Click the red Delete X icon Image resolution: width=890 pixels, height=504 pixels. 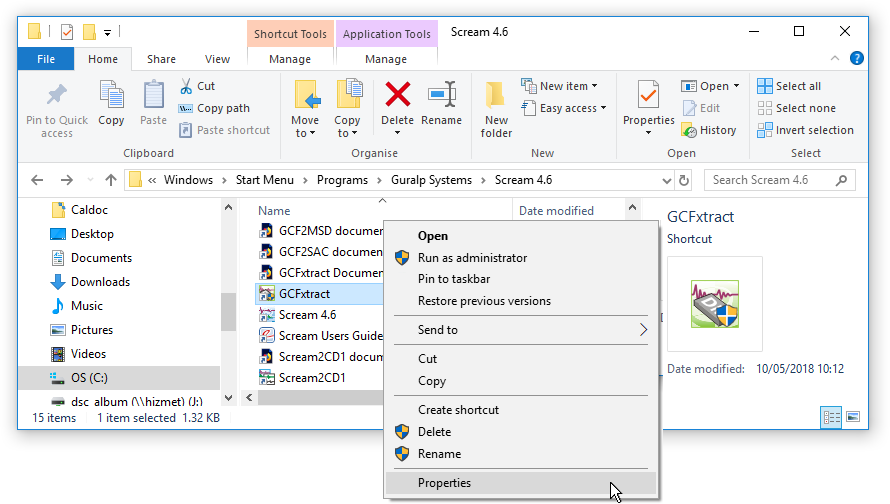point(397,94)
